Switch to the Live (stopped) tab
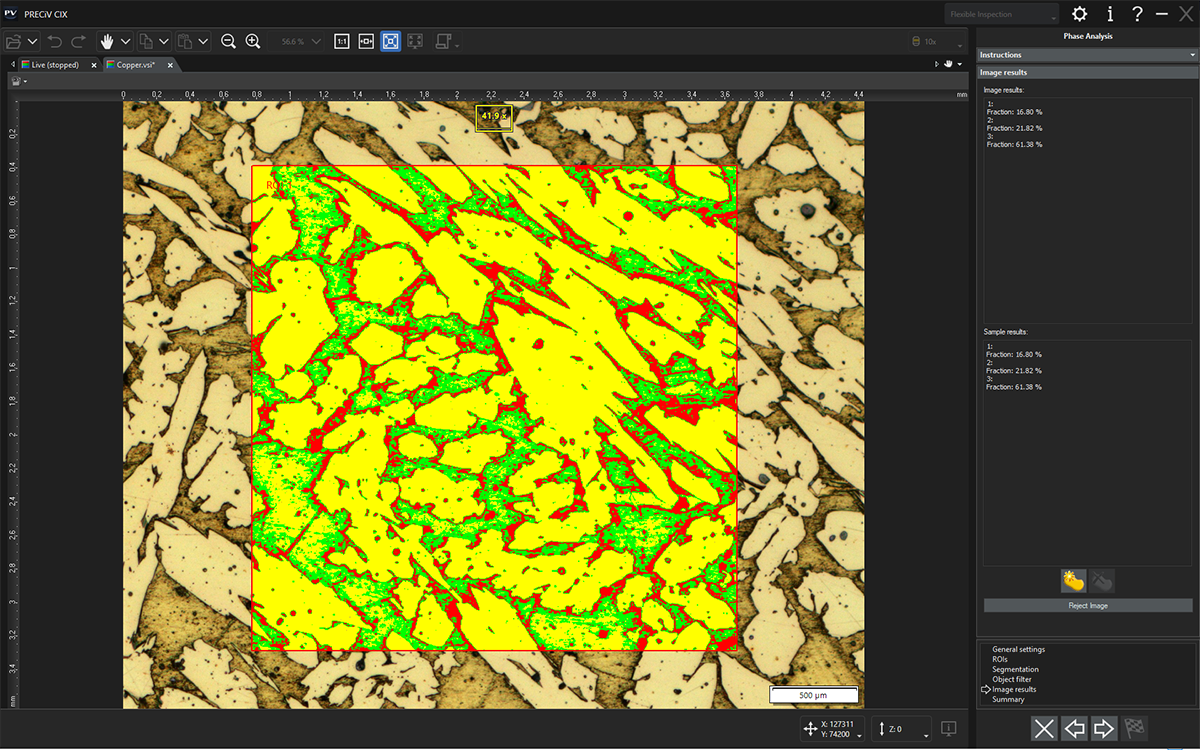This screenshot has width=1200, height=750. click(x=55, y=65)
